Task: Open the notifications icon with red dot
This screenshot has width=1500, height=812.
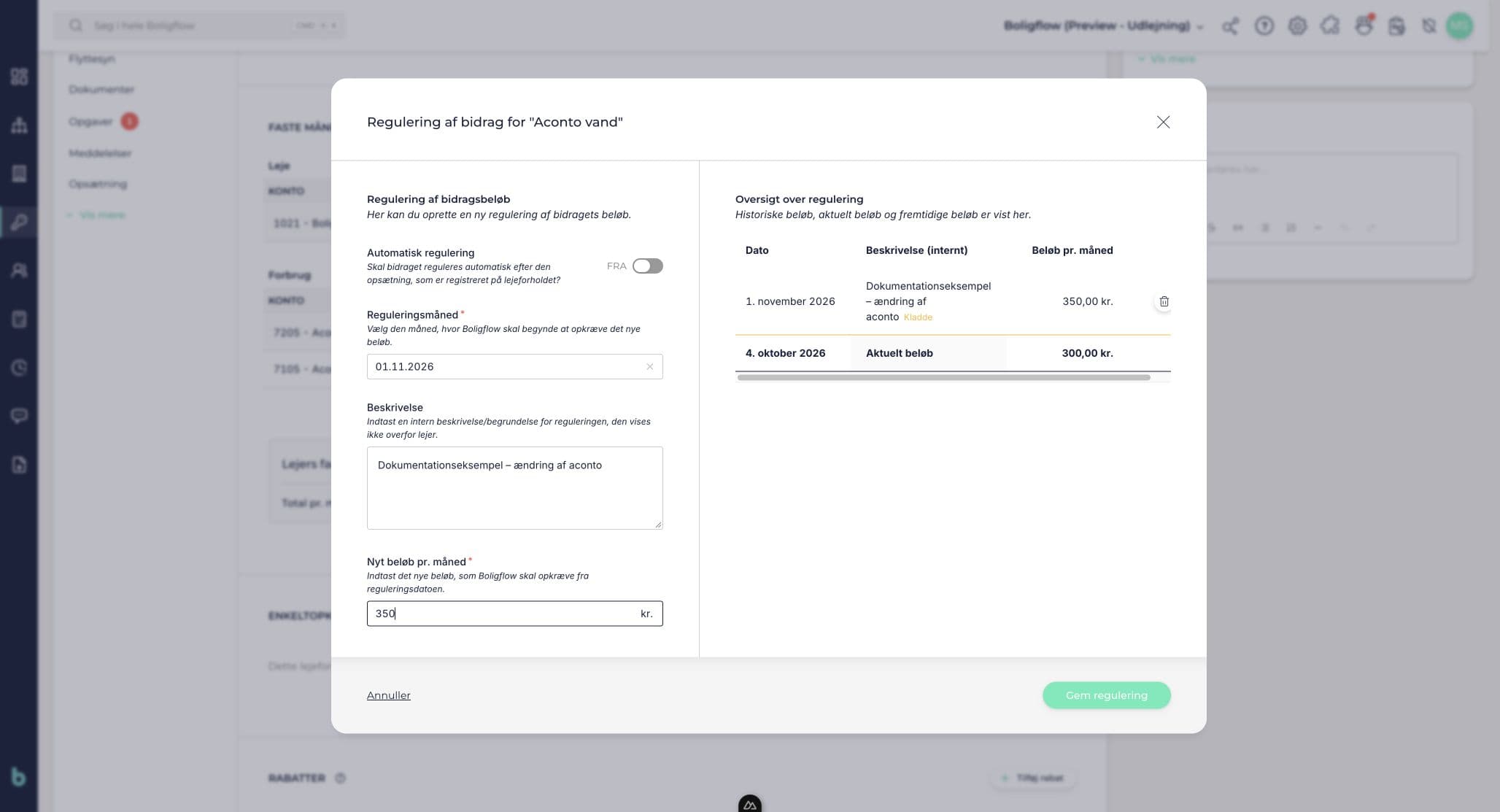Action: pyautogui.click(x=1364, y=26)
